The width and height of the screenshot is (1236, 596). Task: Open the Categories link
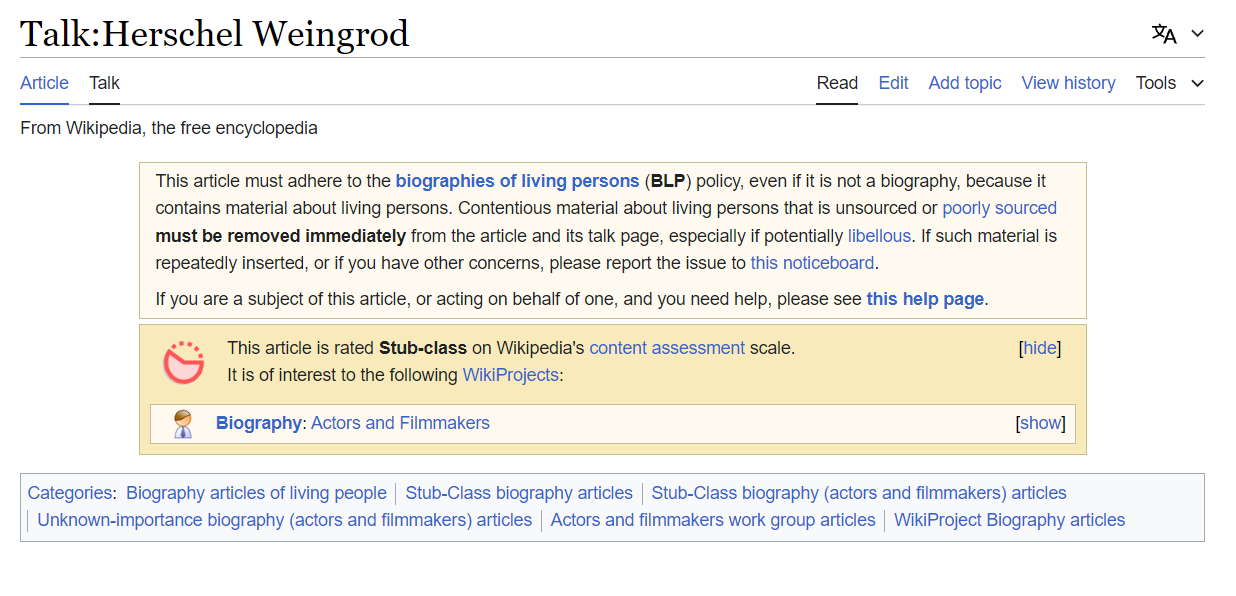pyautogui.click(x=70, y=493)
